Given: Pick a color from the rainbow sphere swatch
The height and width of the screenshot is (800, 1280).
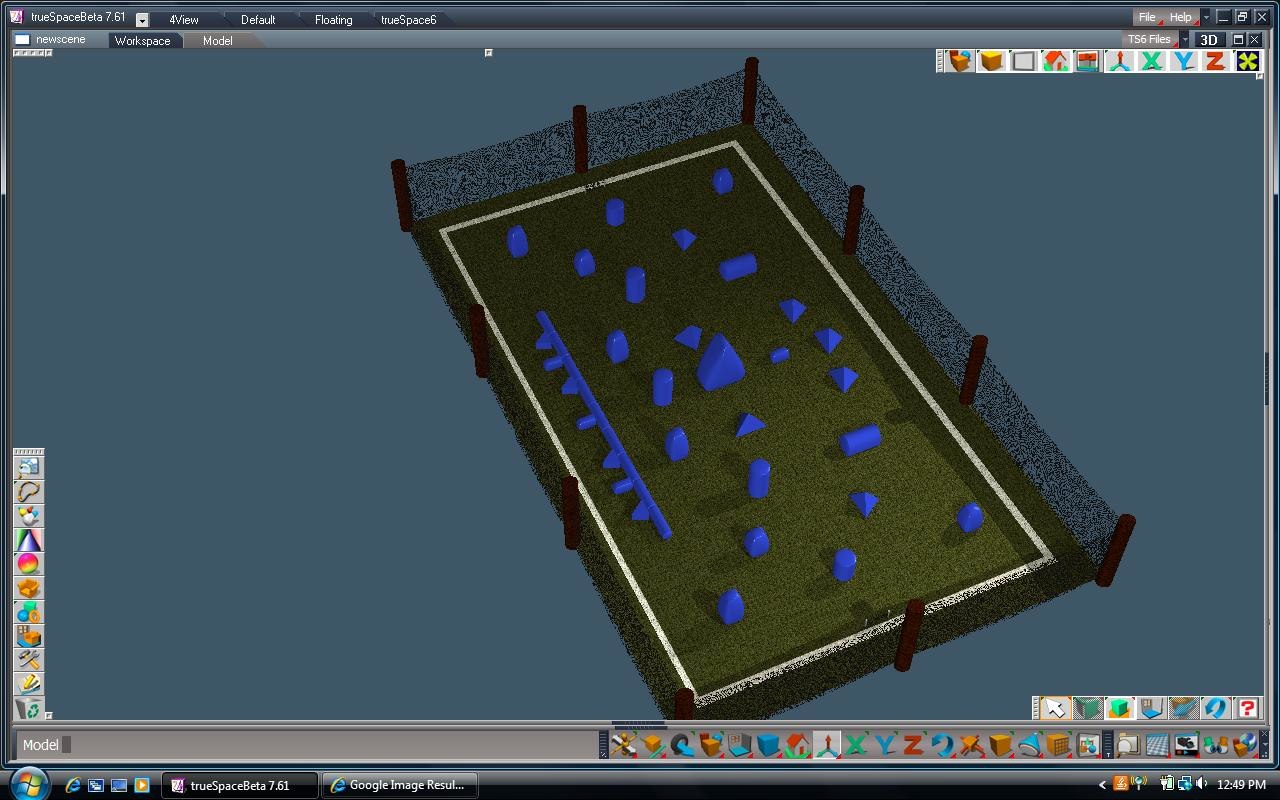Looking at the screenshot, I should [x=27, y=561].
